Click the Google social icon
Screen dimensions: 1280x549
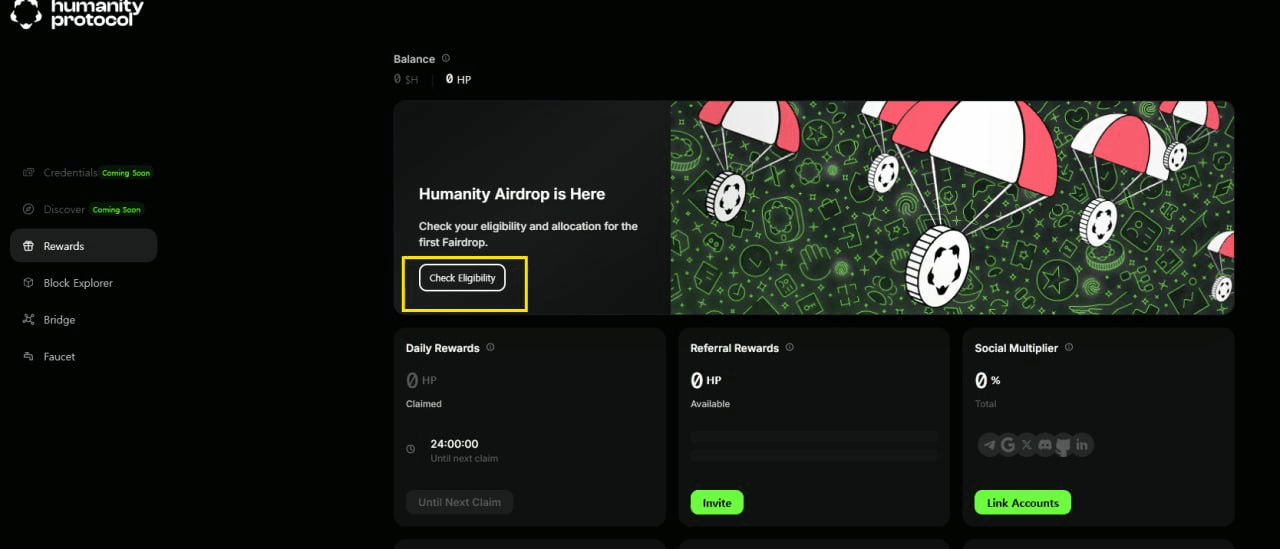(x=1008, y=445)
